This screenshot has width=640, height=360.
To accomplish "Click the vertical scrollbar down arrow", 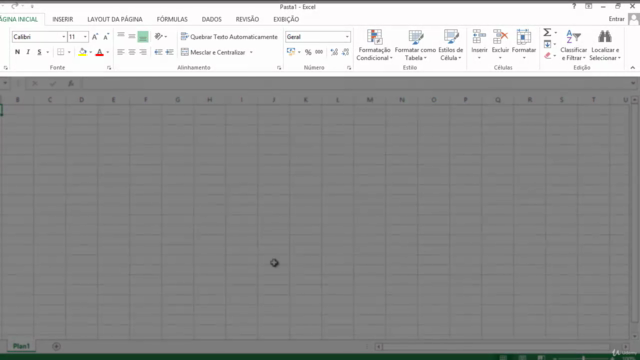I will tap(634, 336).
